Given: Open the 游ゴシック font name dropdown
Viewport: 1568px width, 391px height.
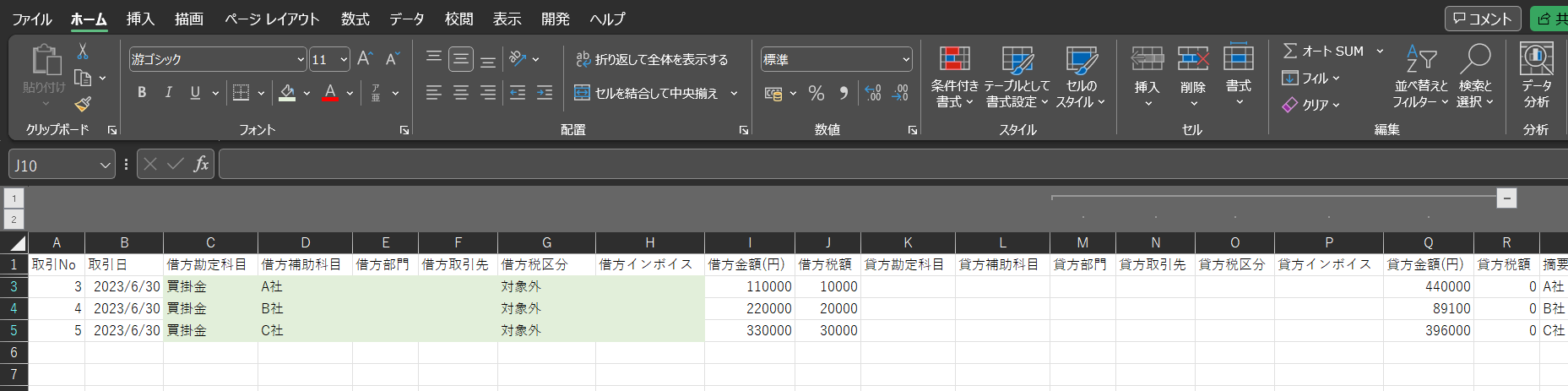Looking at the screenshot, I should coord(301,59).
